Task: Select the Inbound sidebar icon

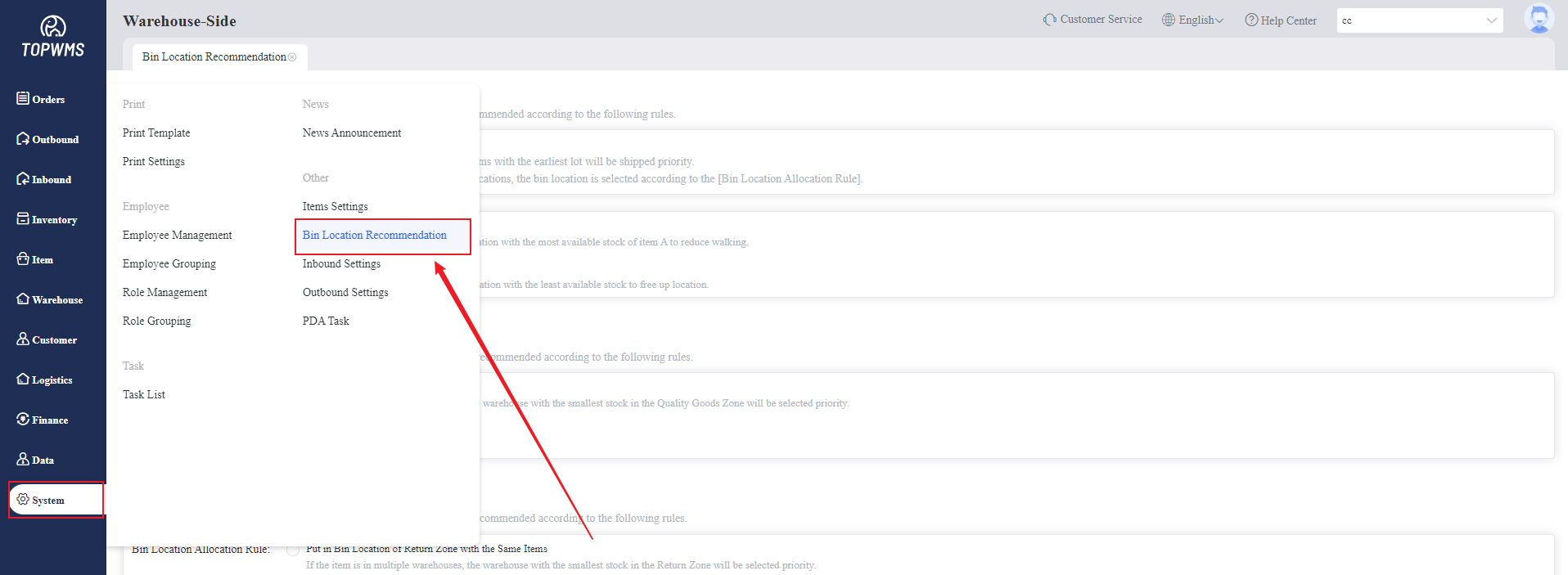Action: tap(23, 179)
